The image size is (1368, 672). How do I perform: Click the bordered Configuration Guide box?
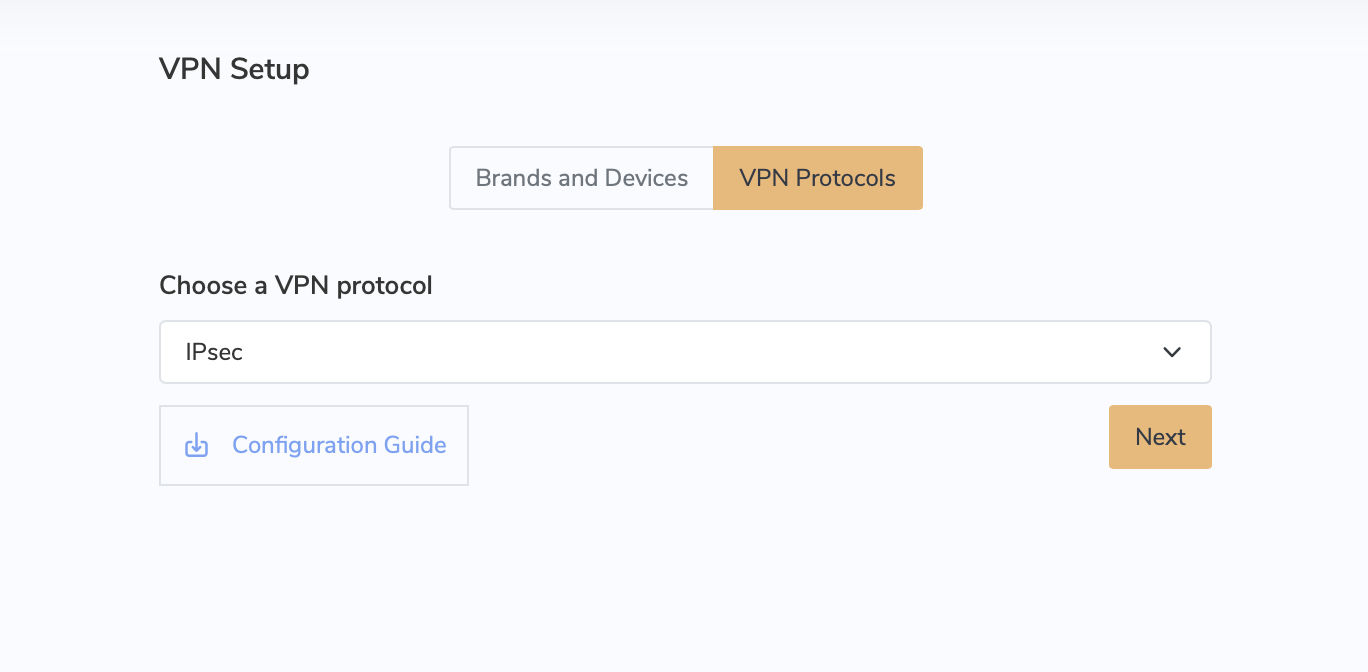point(314,446)
